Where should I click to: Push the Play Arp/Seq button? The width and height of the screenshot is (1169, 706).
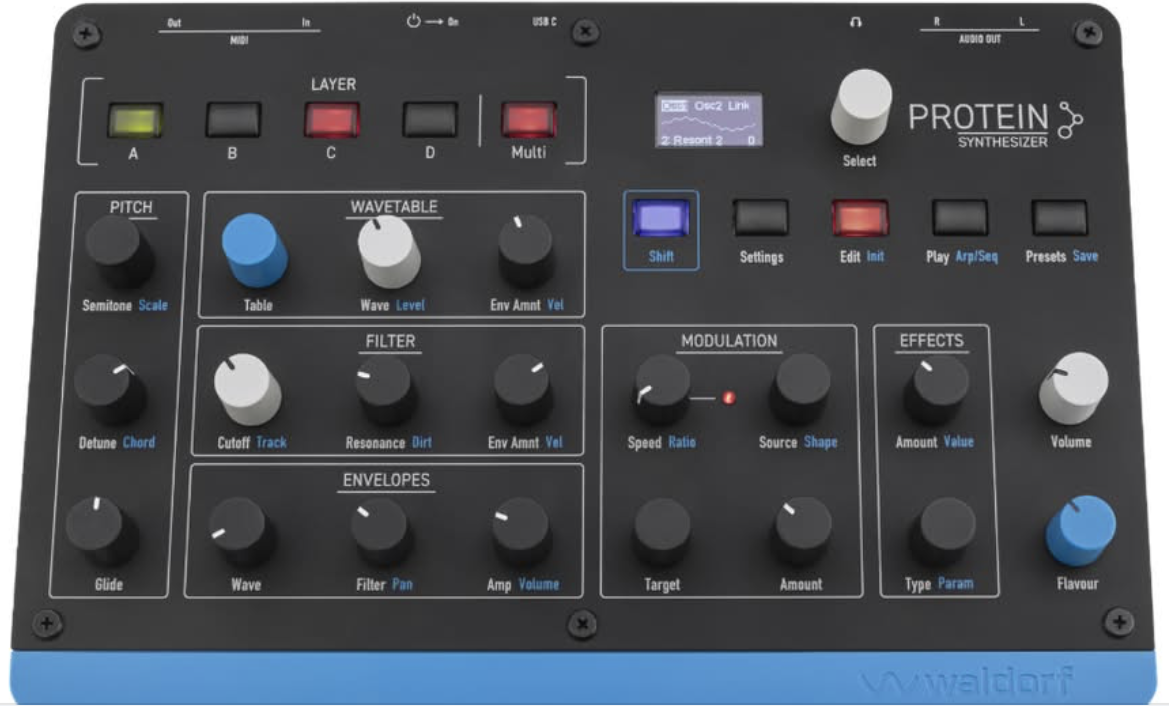coord(960,218)
